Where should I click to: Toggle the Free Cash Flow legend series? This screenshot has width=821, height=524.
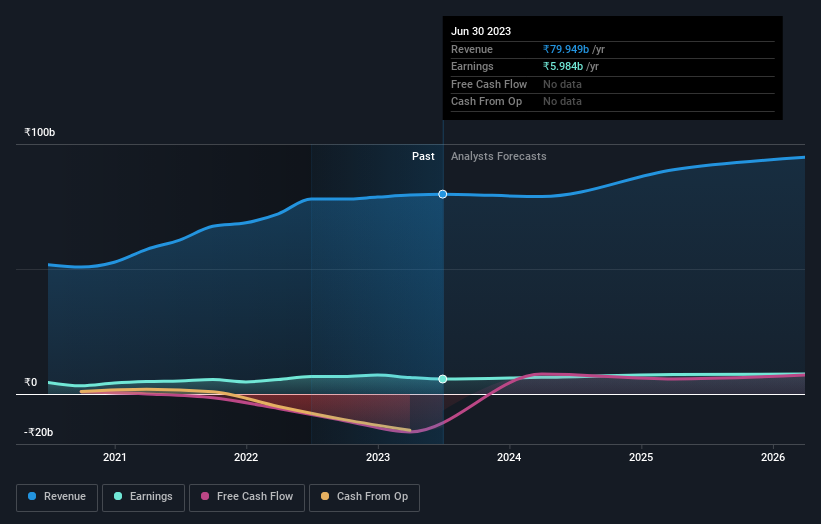(247, 497)
